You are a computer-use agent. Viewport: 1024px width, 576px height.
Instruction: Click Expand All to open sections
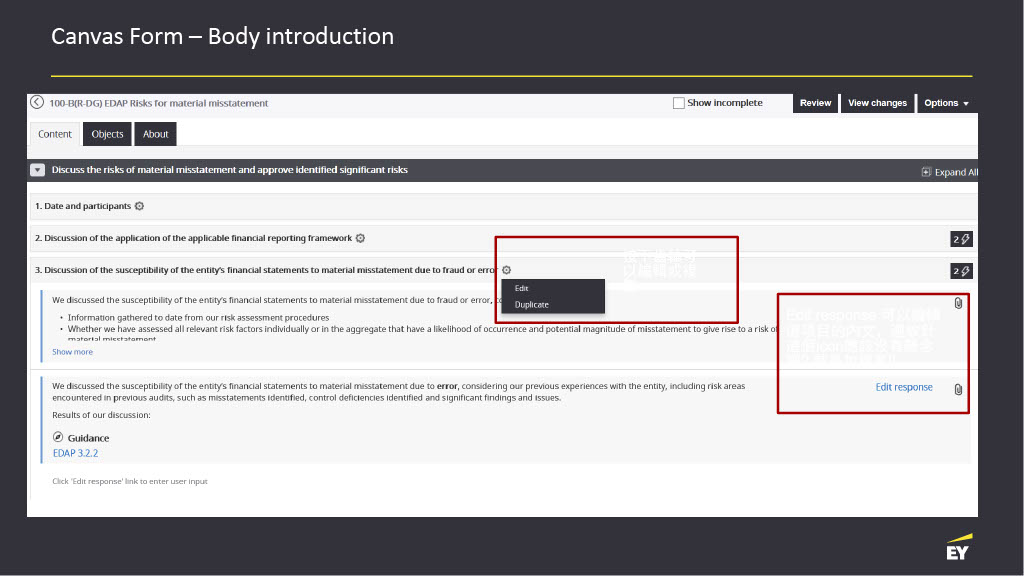[x=949, y=172]
